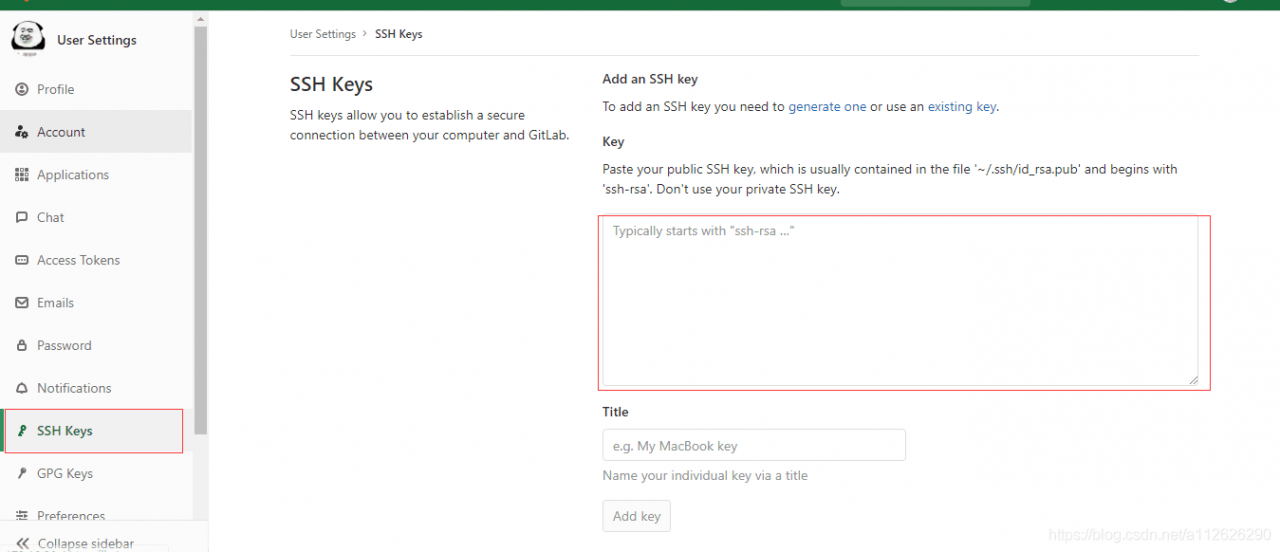Click the Chat bubble icon
Image resolution: width=1280 pixels, height=552 pixels.
22,217
